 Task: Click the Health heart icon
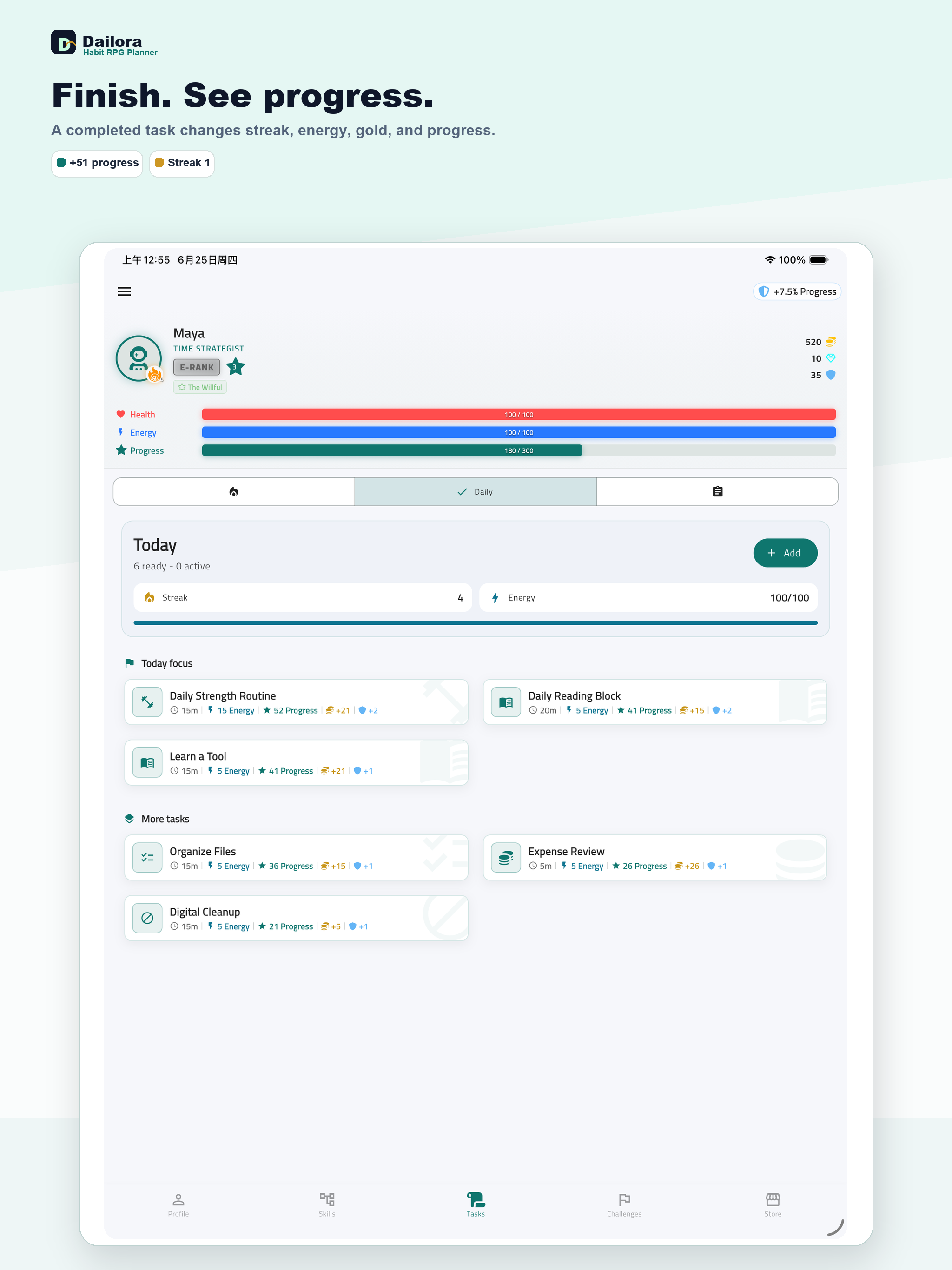[120, 414]
